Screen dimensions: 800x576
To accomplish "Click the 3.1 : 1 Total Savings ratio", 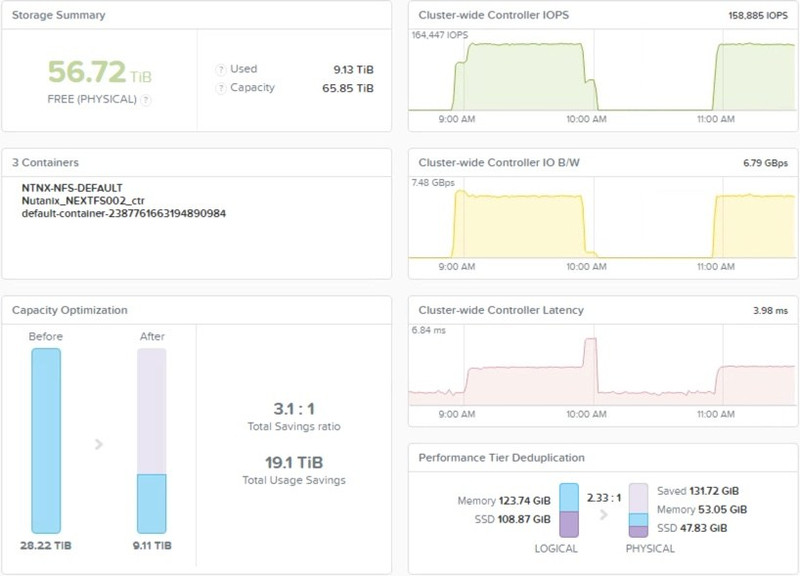I will [x=294, y=409].
